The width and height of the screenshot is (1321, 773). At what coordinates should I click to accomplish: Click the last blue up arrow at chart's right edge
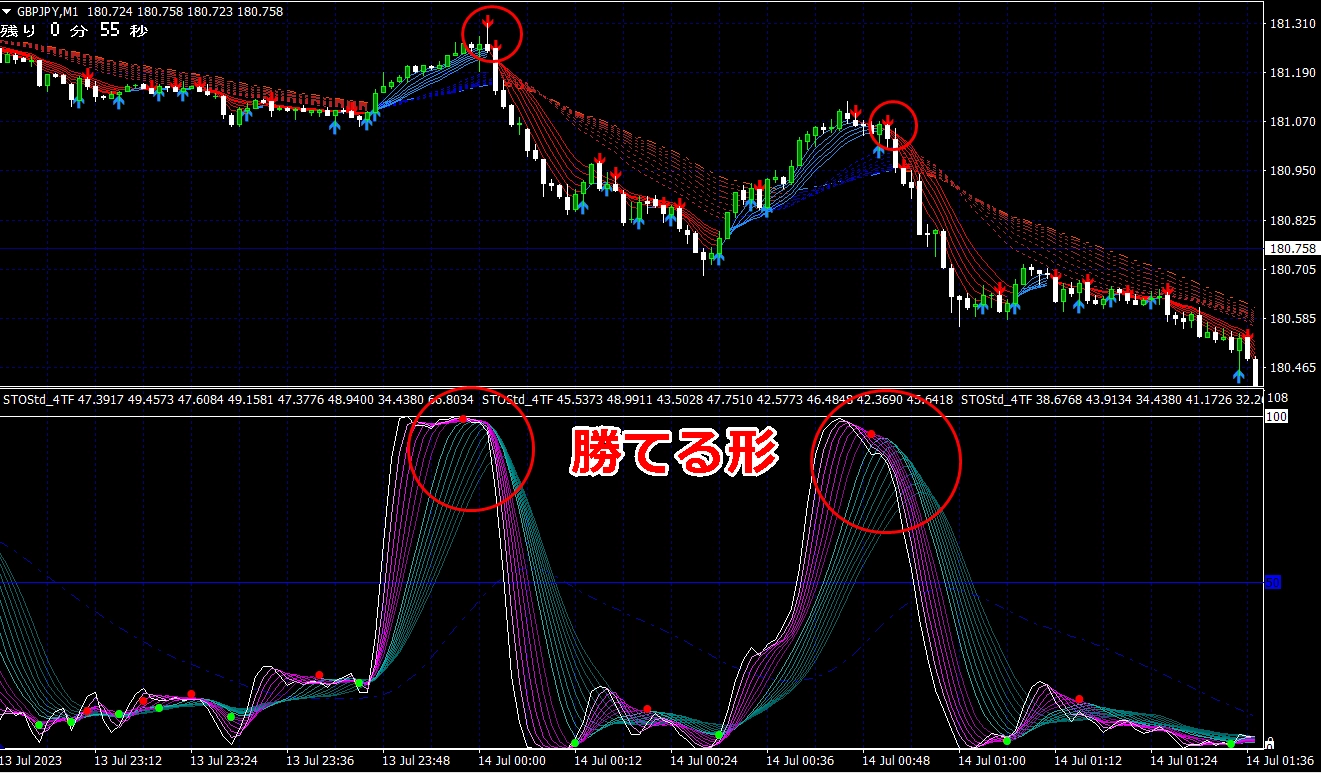1239,376
